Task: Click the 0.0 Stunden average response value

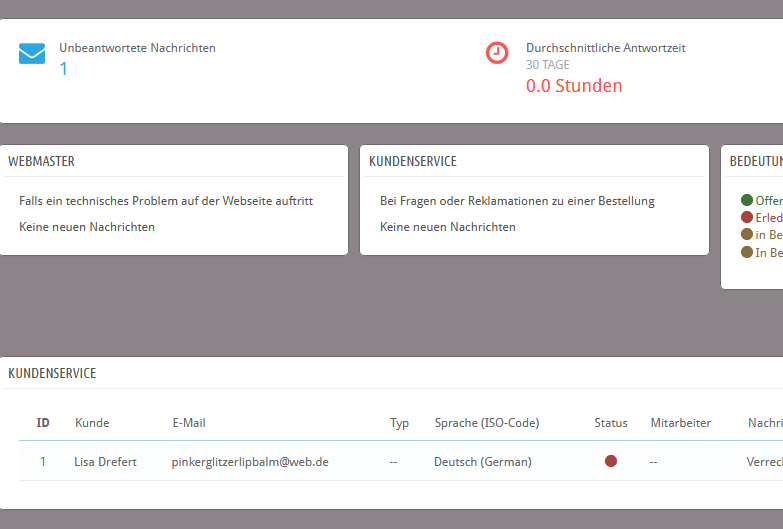Action: (x=574, y=86)
